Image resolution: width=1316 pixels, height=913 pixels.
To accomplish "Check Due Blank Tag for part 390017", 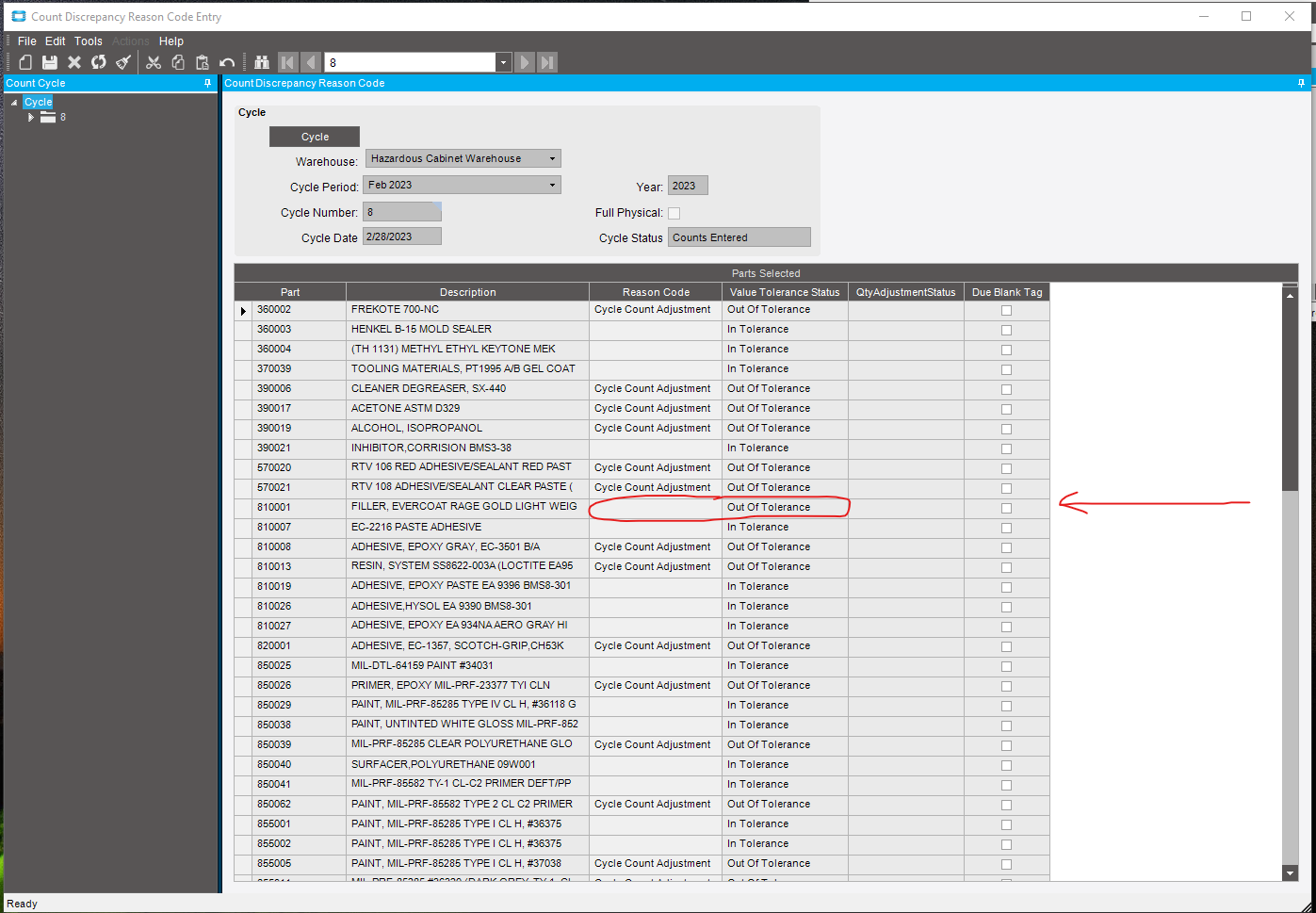I will [1006, 409].
